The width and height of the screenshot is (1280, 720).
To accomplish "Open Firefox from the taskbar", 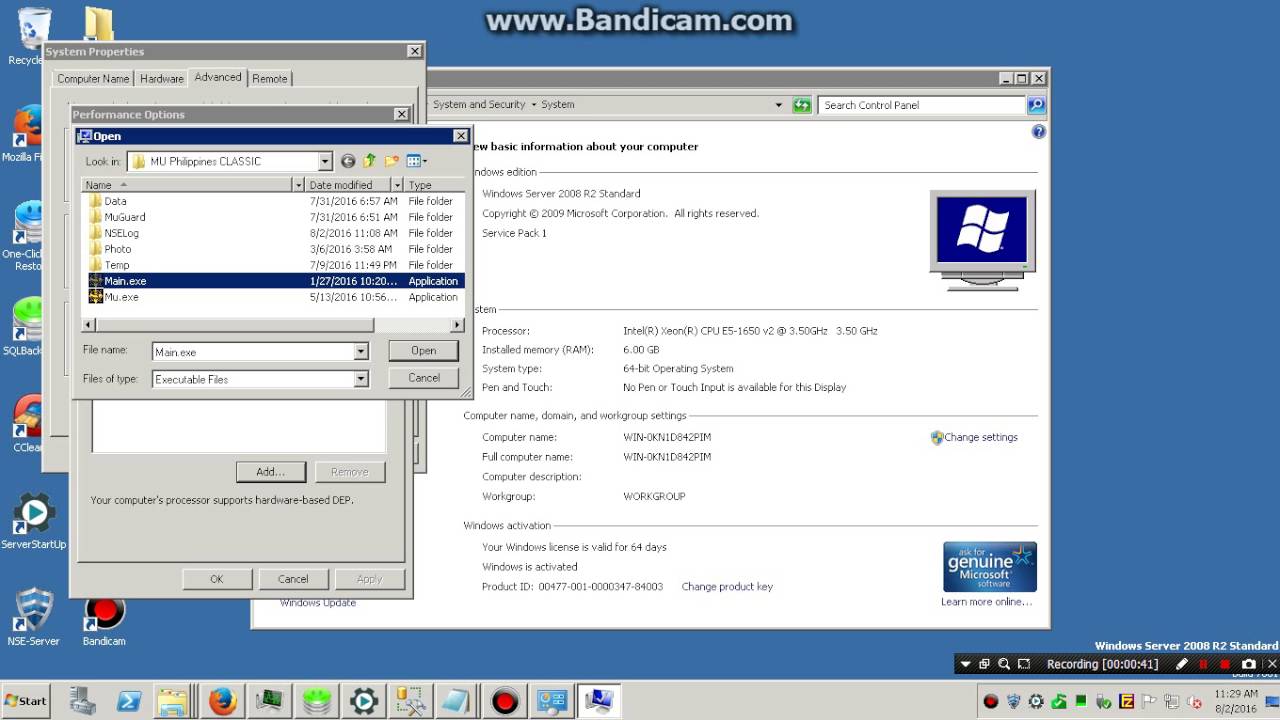I will tap(222, 701).
